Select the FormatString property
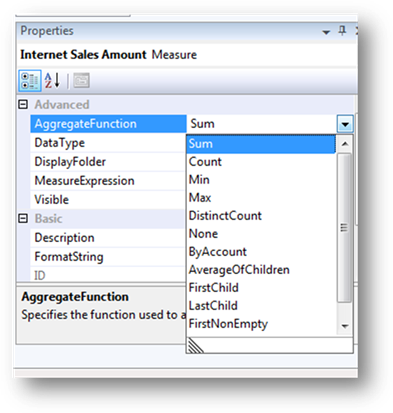This screenshot has height=413, width=393. point(107,257)
